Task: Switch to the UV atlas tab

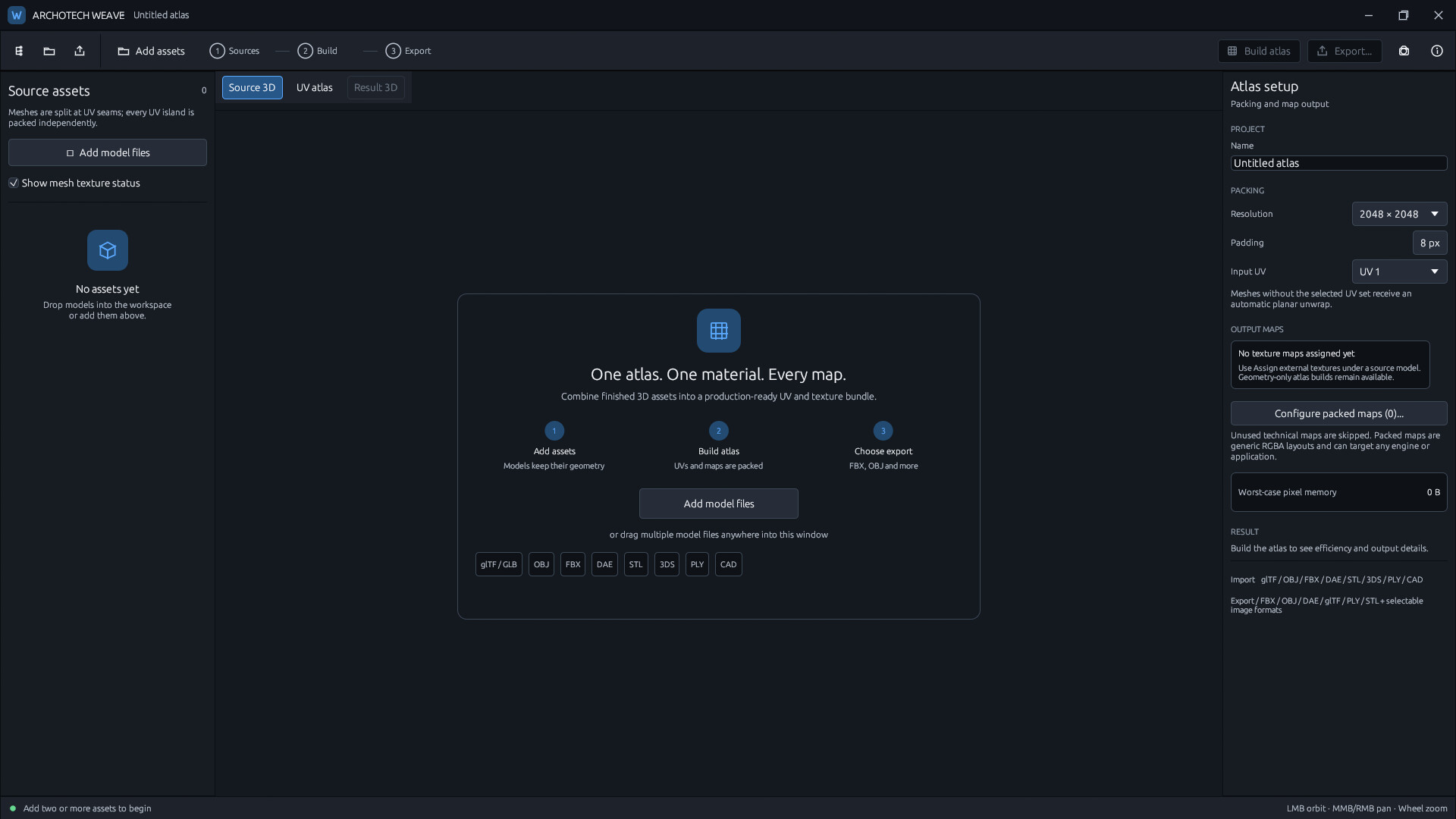Action: tap(315, 87)
